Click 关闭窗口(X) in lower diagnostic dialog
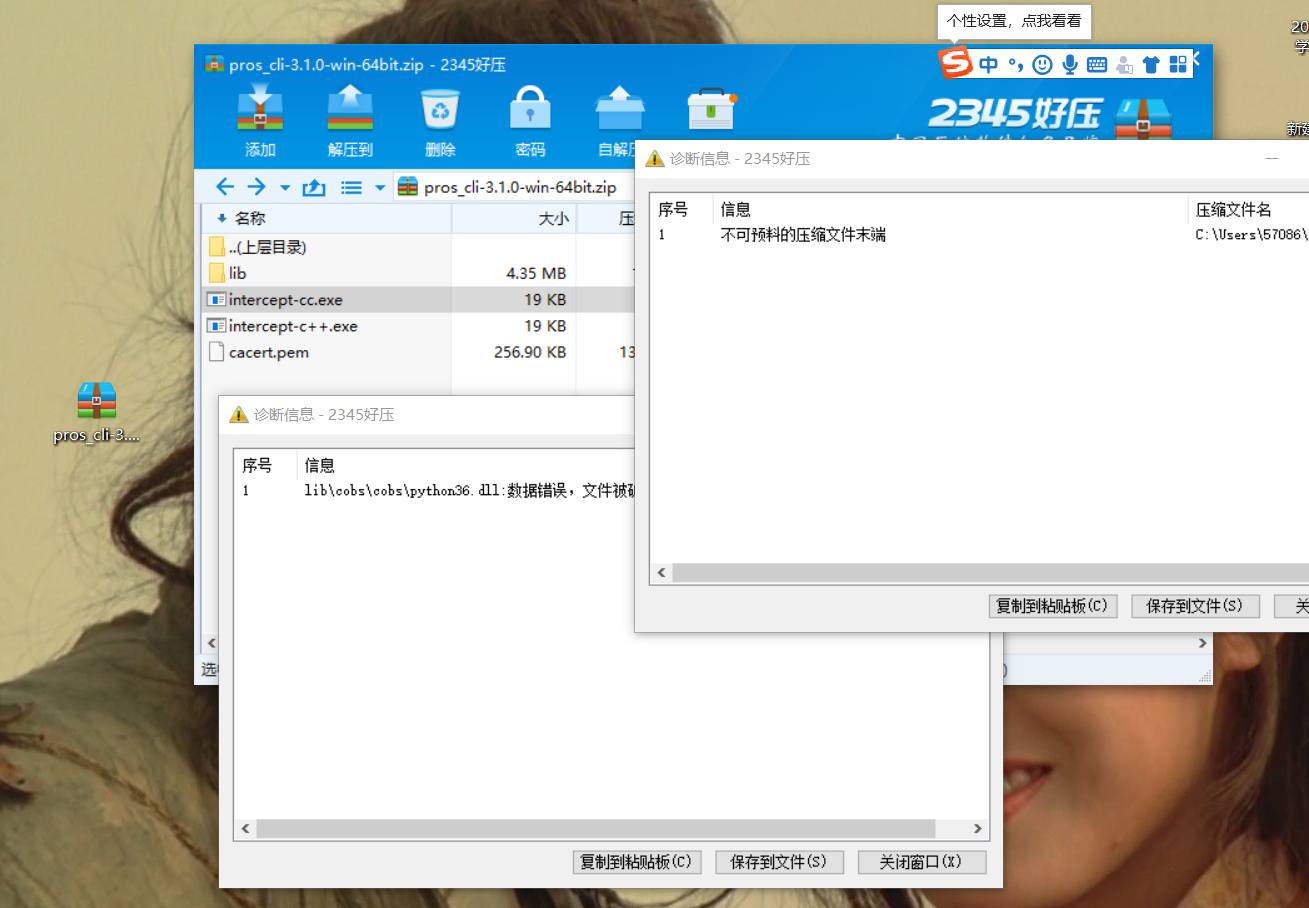Viewport: 1309px width, 908px height. pos(922,862)
